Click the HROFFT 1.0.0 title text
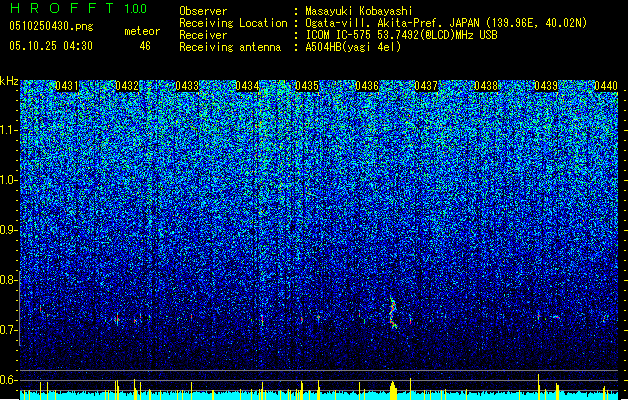The height and width of the screenshot is (400, 629). (x=78, y=8)
